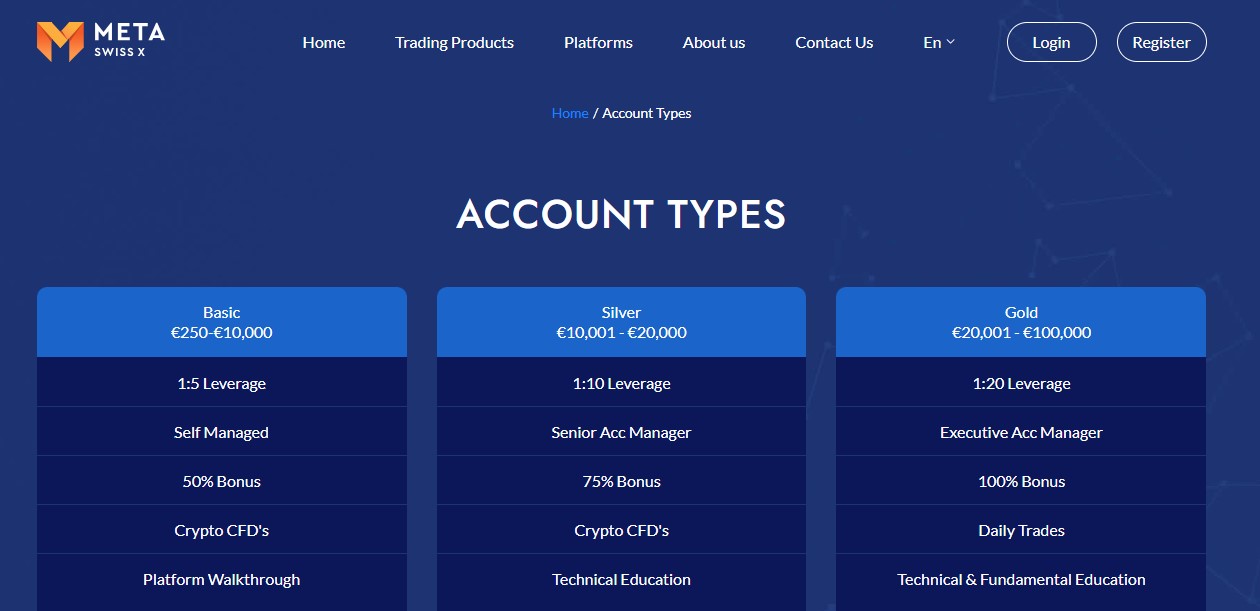Click the Meta Swiss X logo
Screen dimensions: 1260x611
tap(100, 42)
